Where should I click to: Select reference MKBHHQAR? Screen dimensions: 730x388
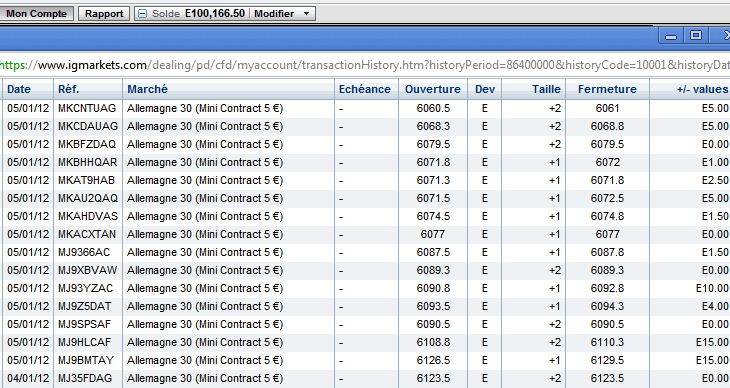88,162
